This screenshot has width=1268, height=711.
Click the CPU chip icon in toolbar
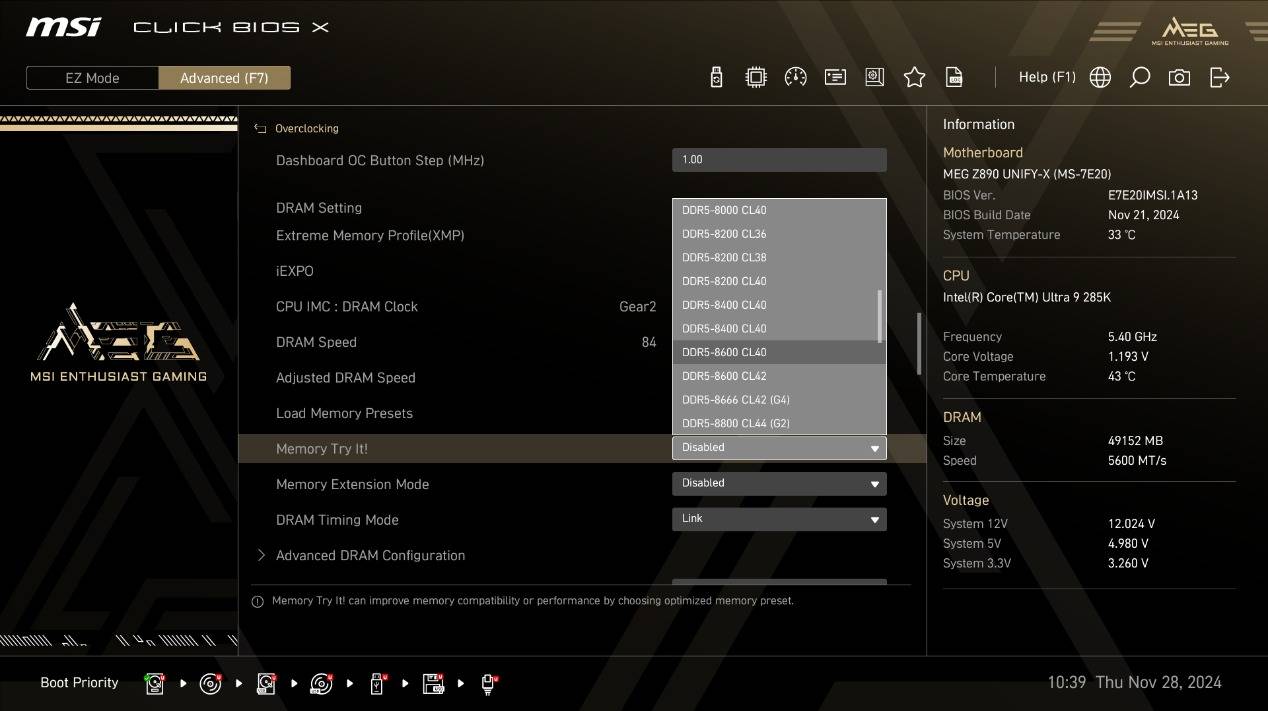(756, 78)
